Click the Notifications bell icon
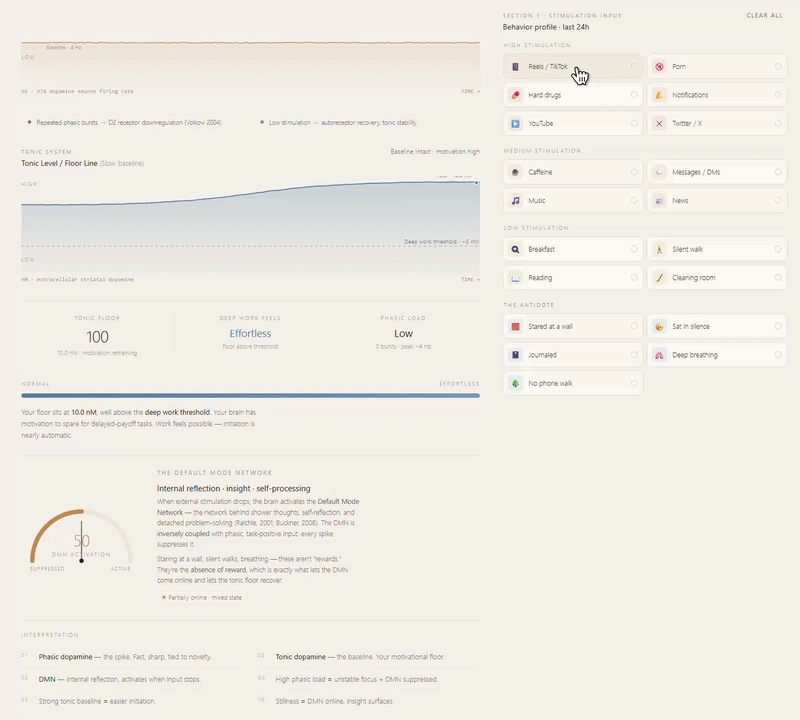This screenshot has height=720, width=800. (x=660, y=95)
